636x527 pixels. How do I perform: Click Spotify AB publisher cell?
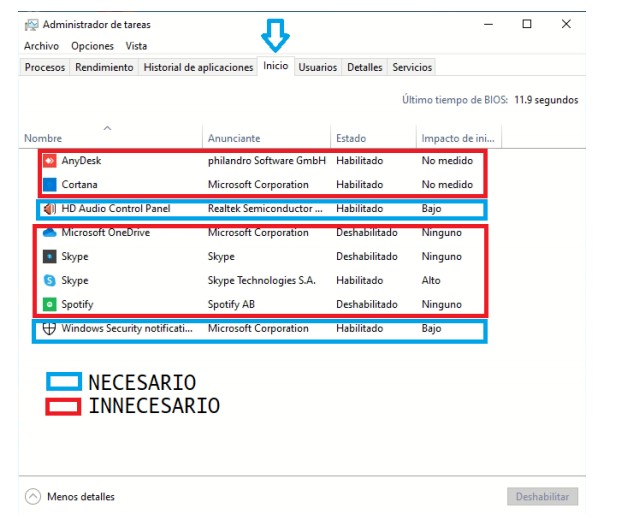(x=231, y=305)
